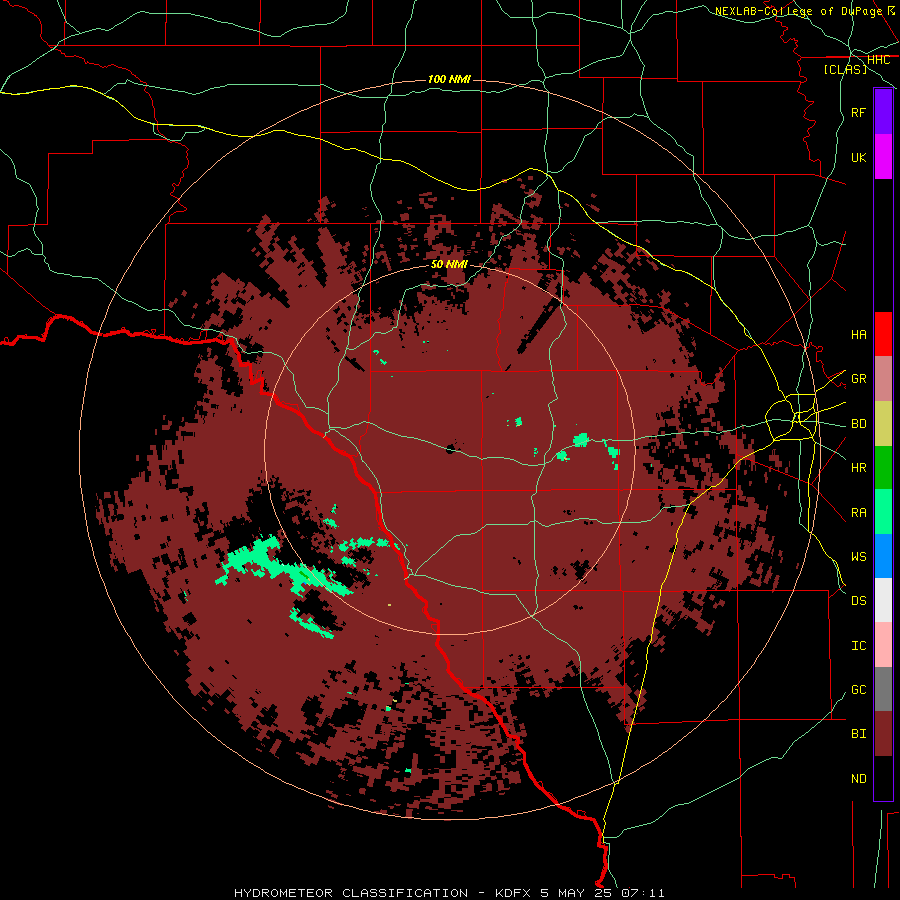Click the BI legend label

[858, 734]
